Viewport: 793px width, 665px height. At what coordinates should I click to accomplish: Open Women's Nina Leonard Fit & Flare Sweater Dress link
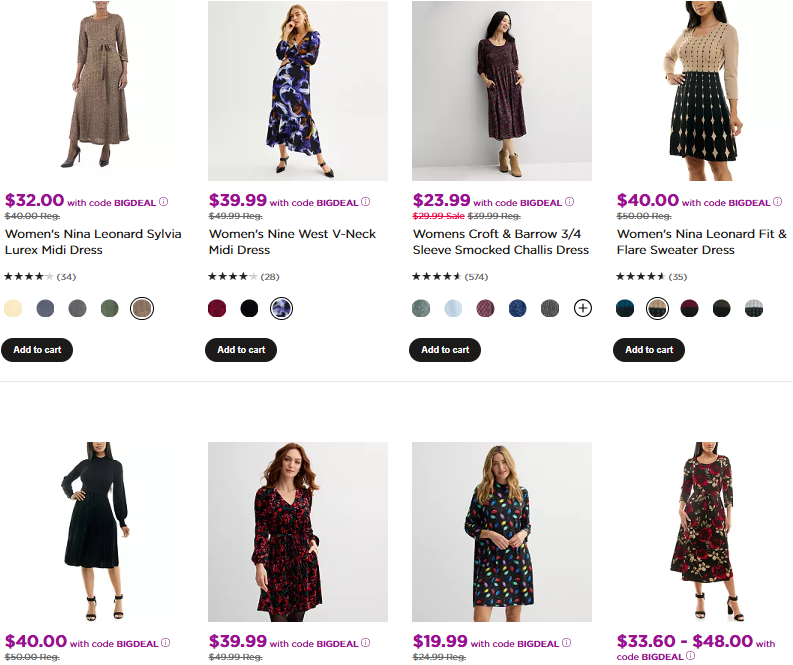701,242
